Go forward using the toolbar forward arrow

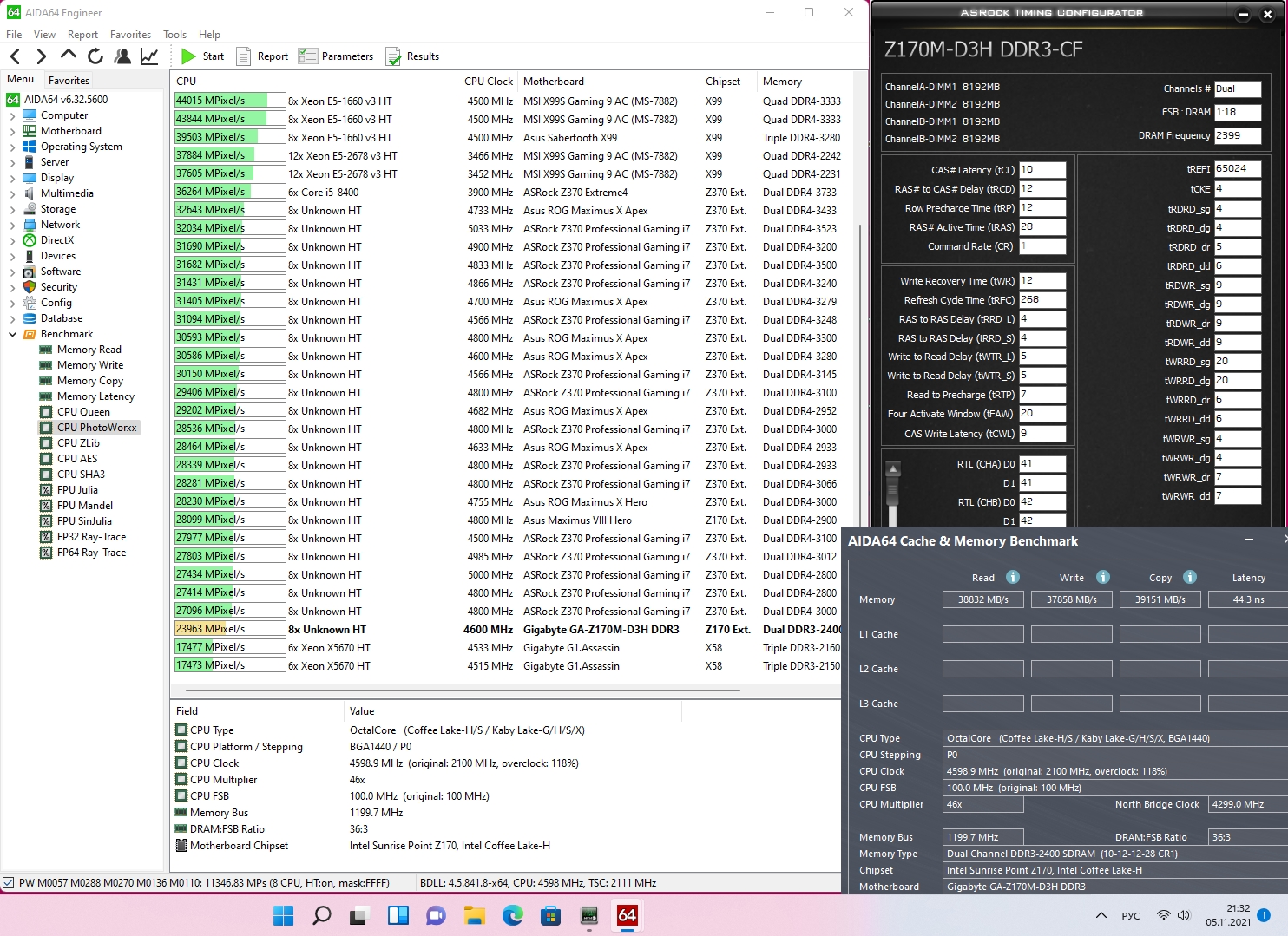tap(41, 56)
